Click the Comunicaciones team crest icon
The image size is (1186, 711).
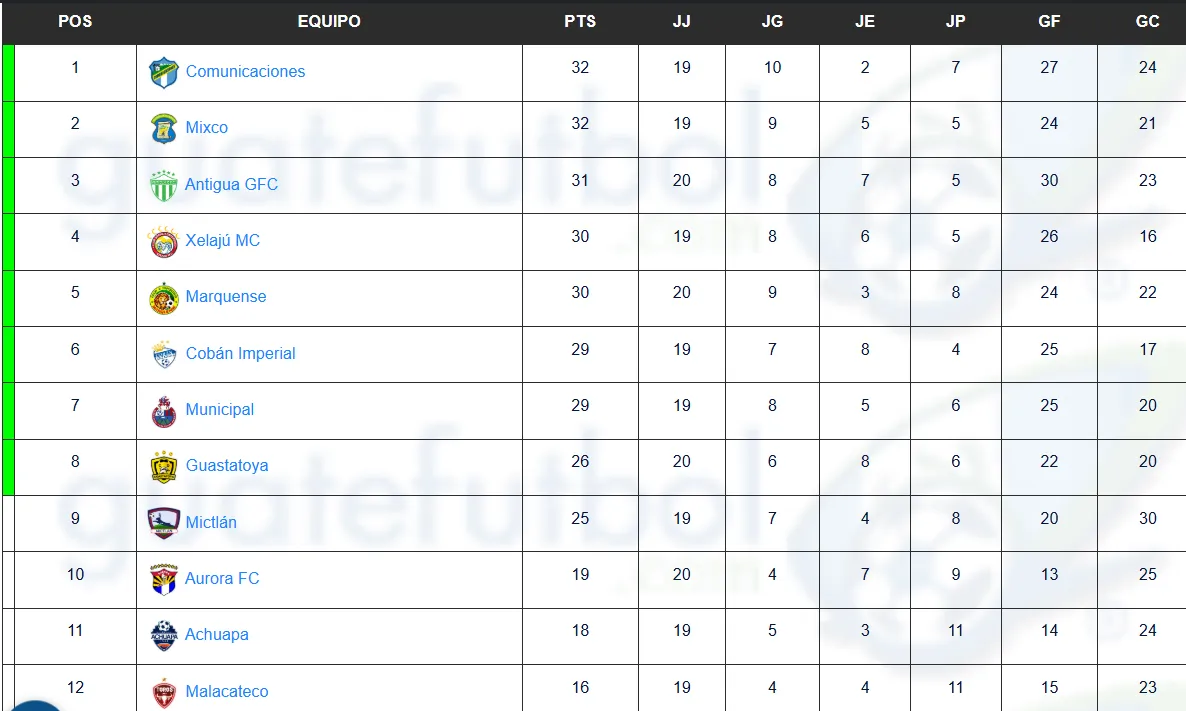coord(163,72)
